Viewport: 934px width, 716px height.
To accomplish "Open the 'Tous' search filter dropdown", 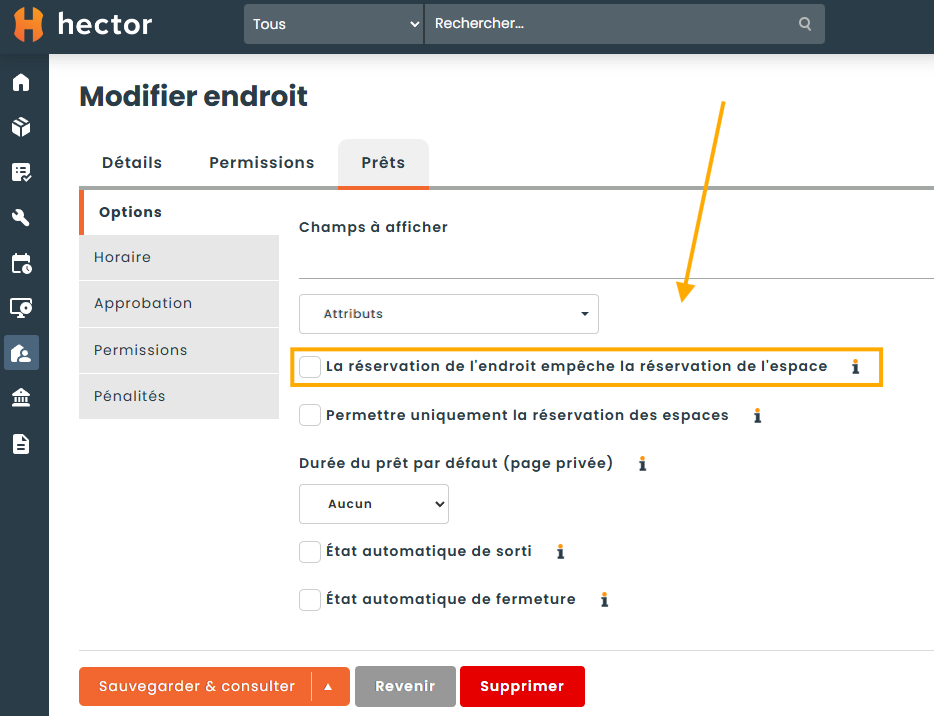I will tap(334, 24).
